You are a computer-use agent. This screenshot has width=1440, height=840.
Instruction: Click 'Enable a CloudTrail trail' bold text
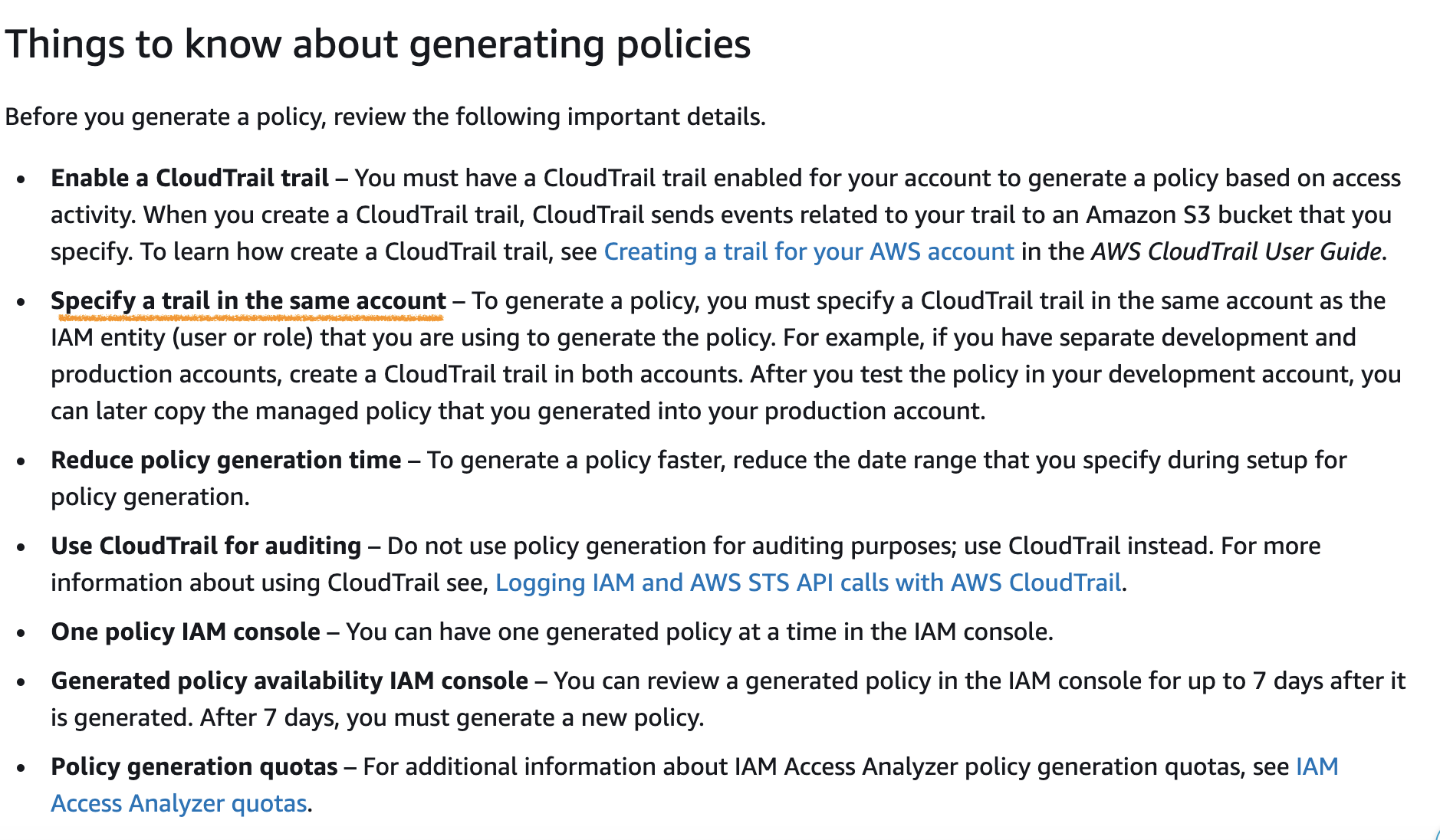pyautogui.click(x=190, y=179)
